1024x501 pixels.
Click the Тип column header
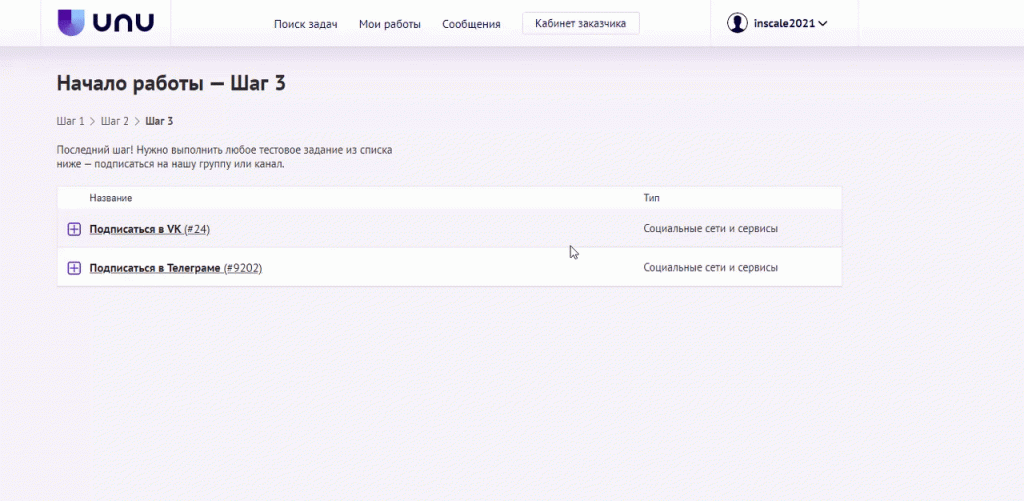[651, 198]
